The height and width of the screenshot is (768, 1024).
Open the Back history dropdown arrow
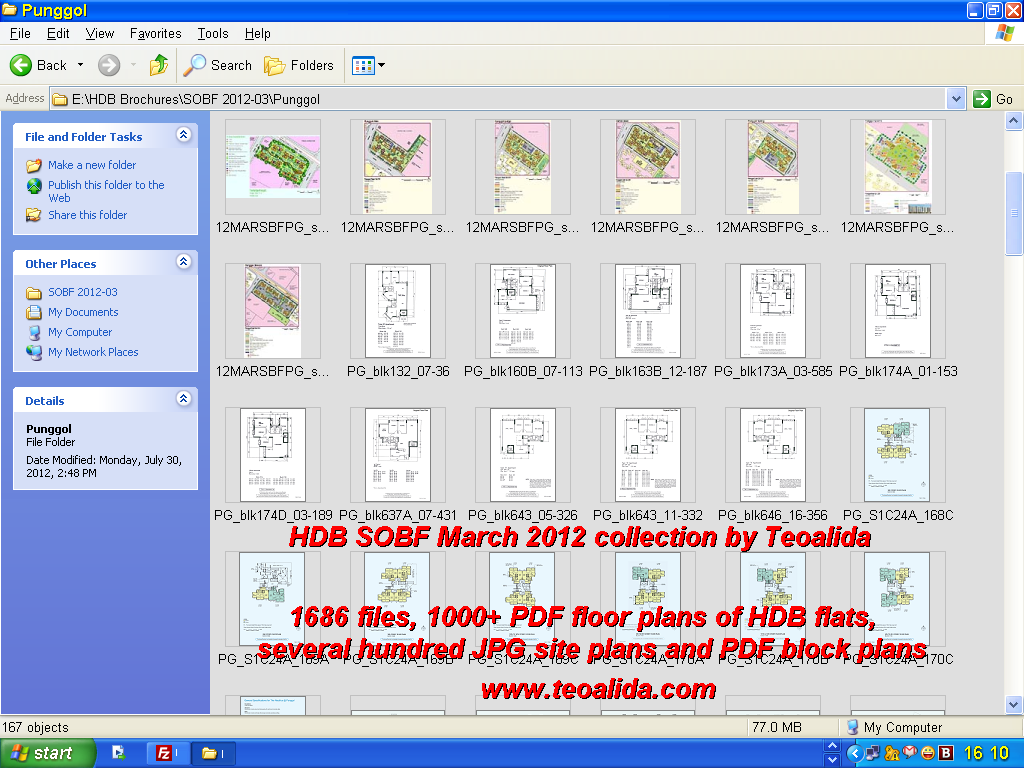[80, 65]
